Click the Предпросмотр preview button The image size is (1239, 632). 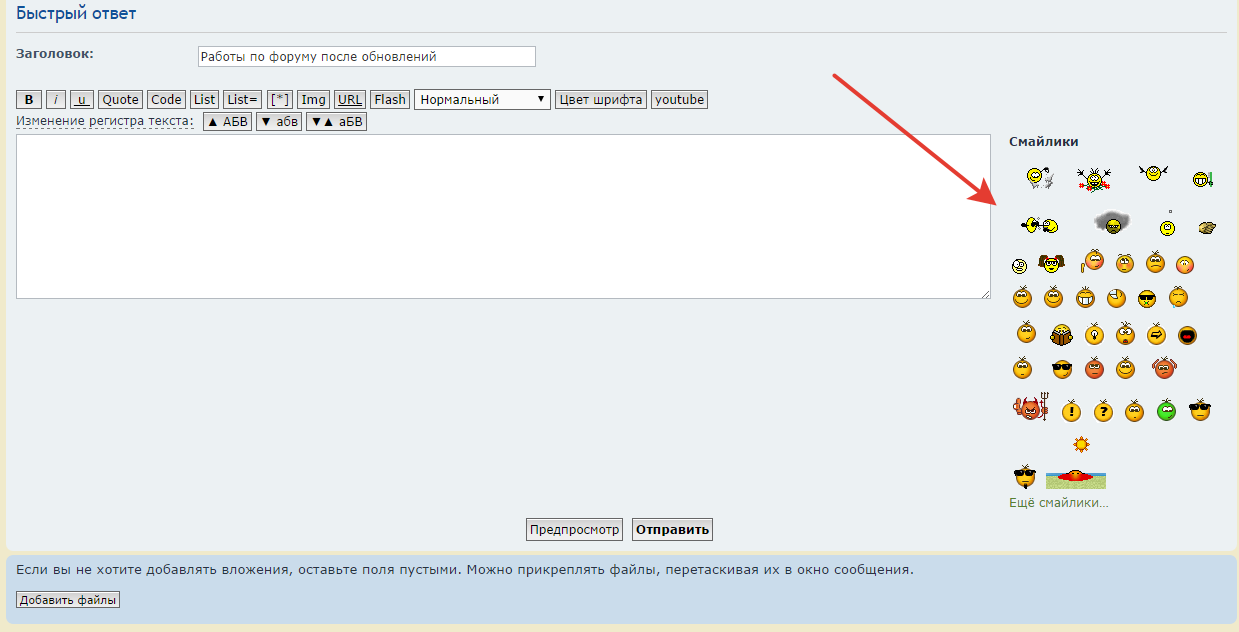tap(575, 529)
